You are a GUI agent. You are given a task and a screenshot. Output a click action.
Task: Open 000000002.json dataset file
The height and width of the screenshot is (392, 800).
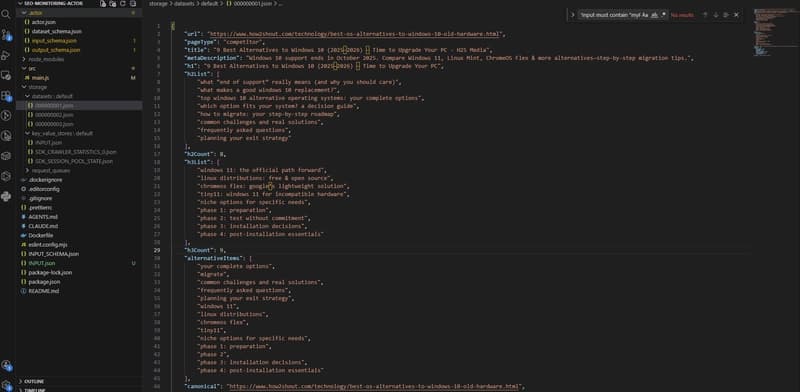pos(79,115)
